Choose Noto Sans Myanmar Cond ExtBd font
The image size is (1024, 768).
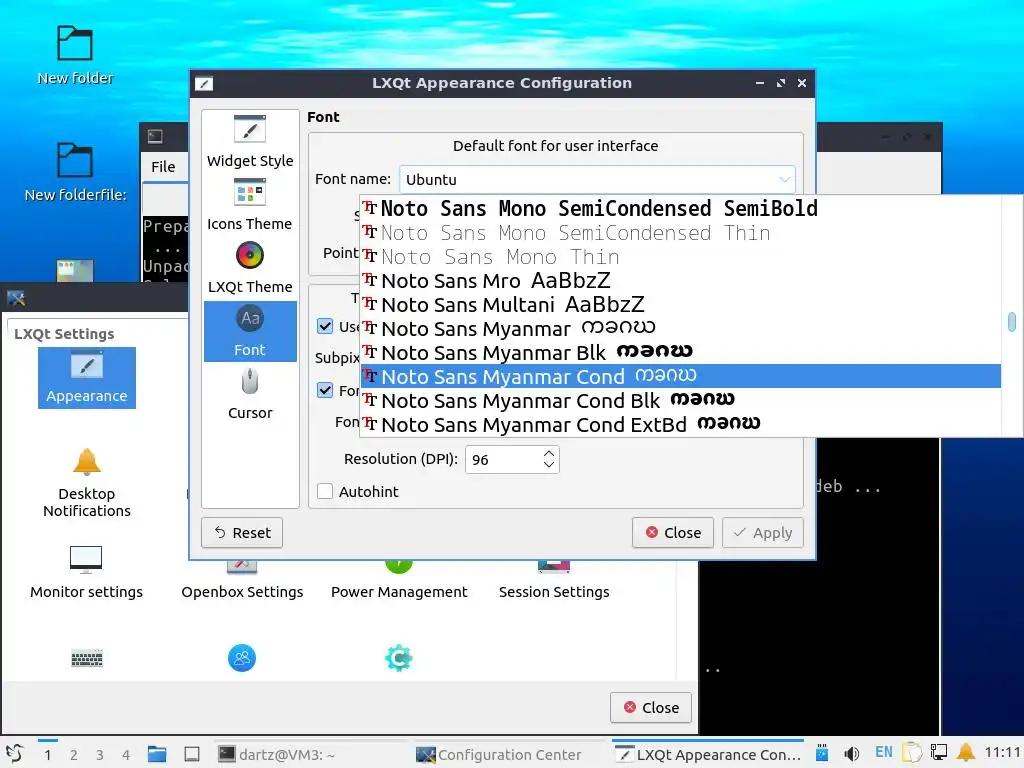[x=680, y=424]
